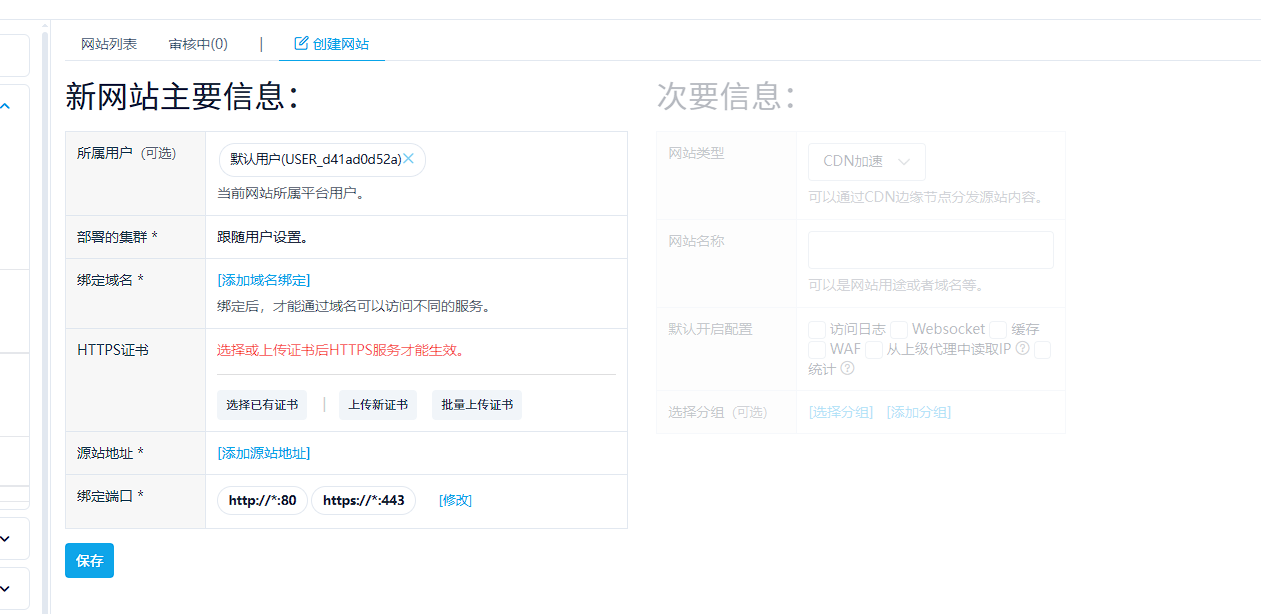Focus the 网站名称 text input field
Image resolution: width=1261 pixels, height=614 pixels.
[x=931, y=250]
